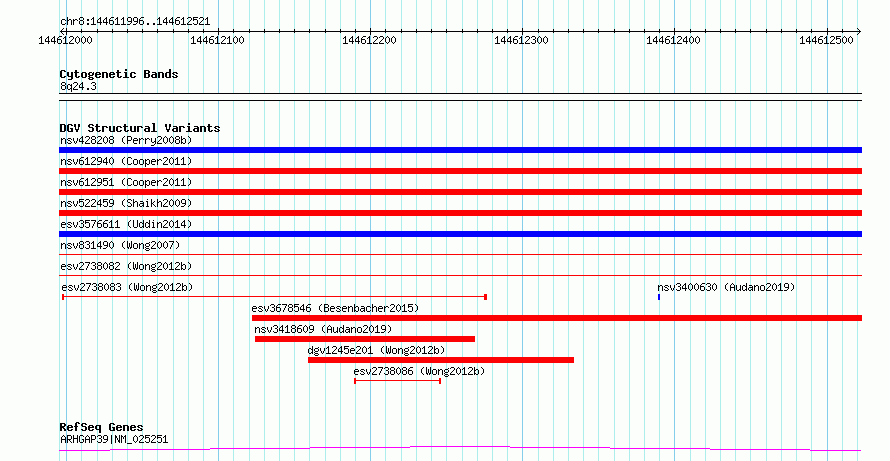Open the nsv831490 (Wong2007) label
Screen dimensions: 890x461
(x=120, y=245)
